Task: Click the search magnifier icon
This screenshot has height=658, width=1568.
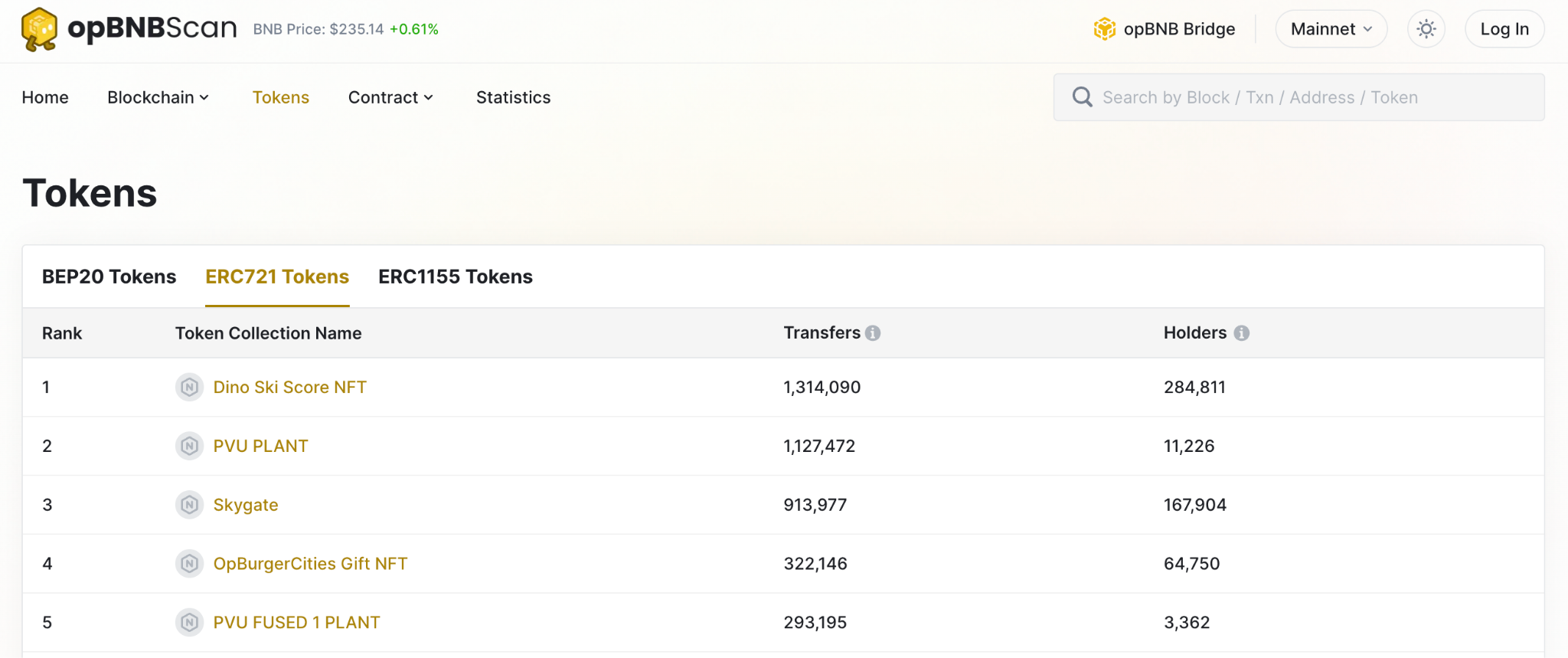Action: pyautogui.click(x=1082, y=97)
